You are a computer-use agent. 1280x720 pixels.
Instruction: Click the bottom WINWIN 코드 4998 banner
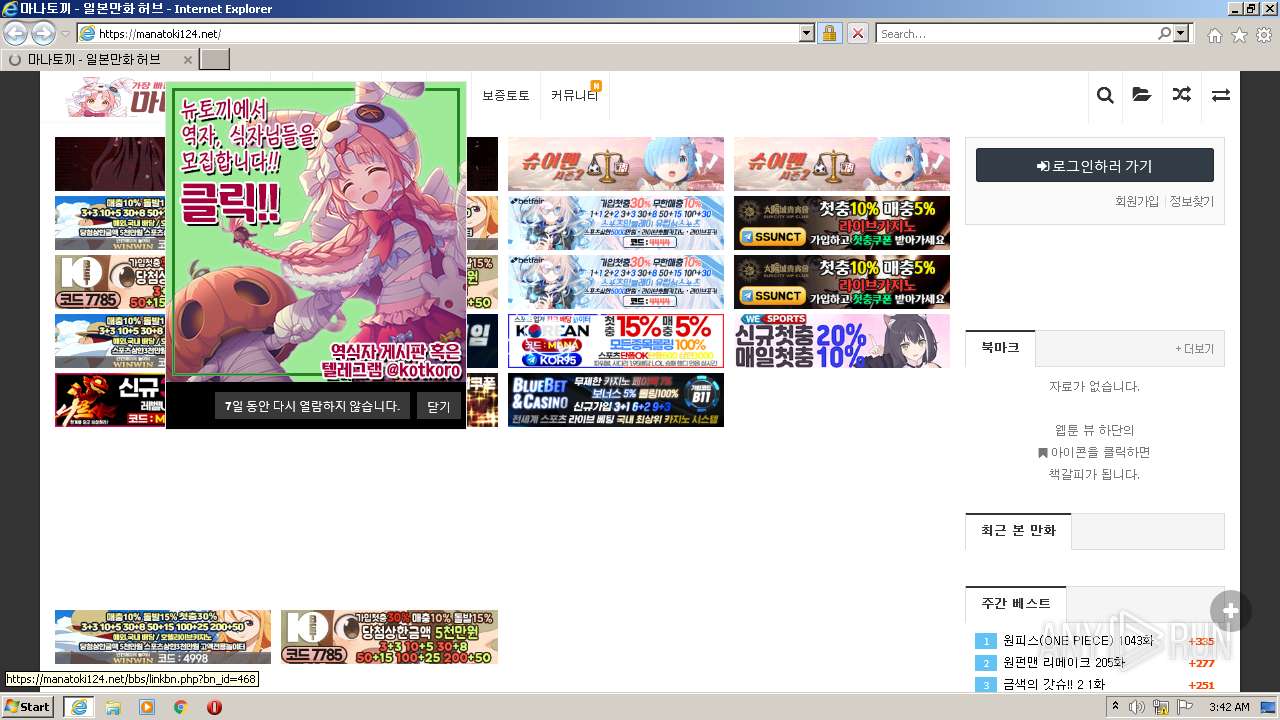[162, 637]
